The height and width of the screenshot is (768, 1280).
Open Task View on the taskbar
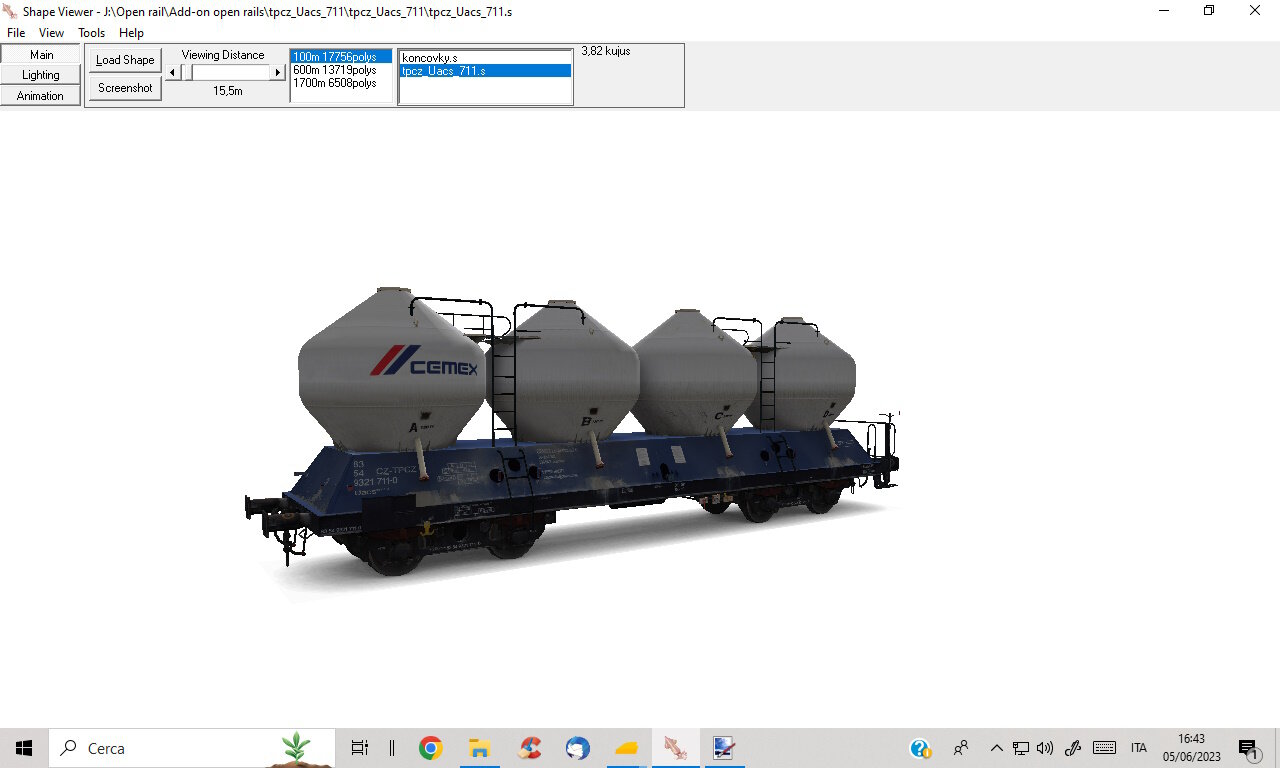pos(360,748)
